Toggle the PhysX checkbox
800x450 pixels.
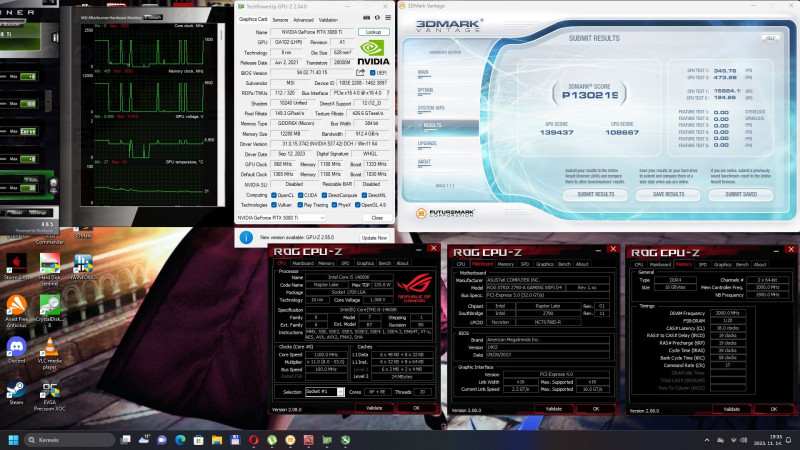tap(334, 205)
